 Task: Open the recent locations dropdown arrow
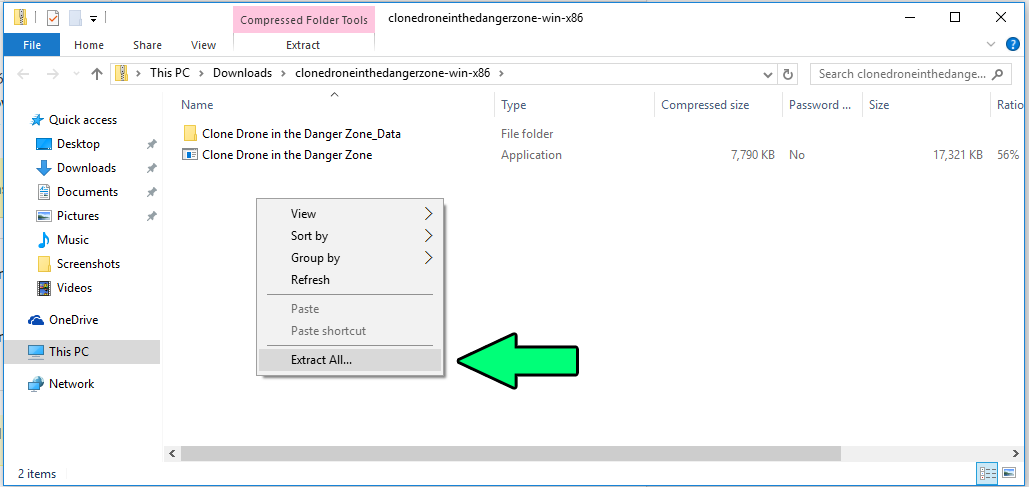coord(77,74)
